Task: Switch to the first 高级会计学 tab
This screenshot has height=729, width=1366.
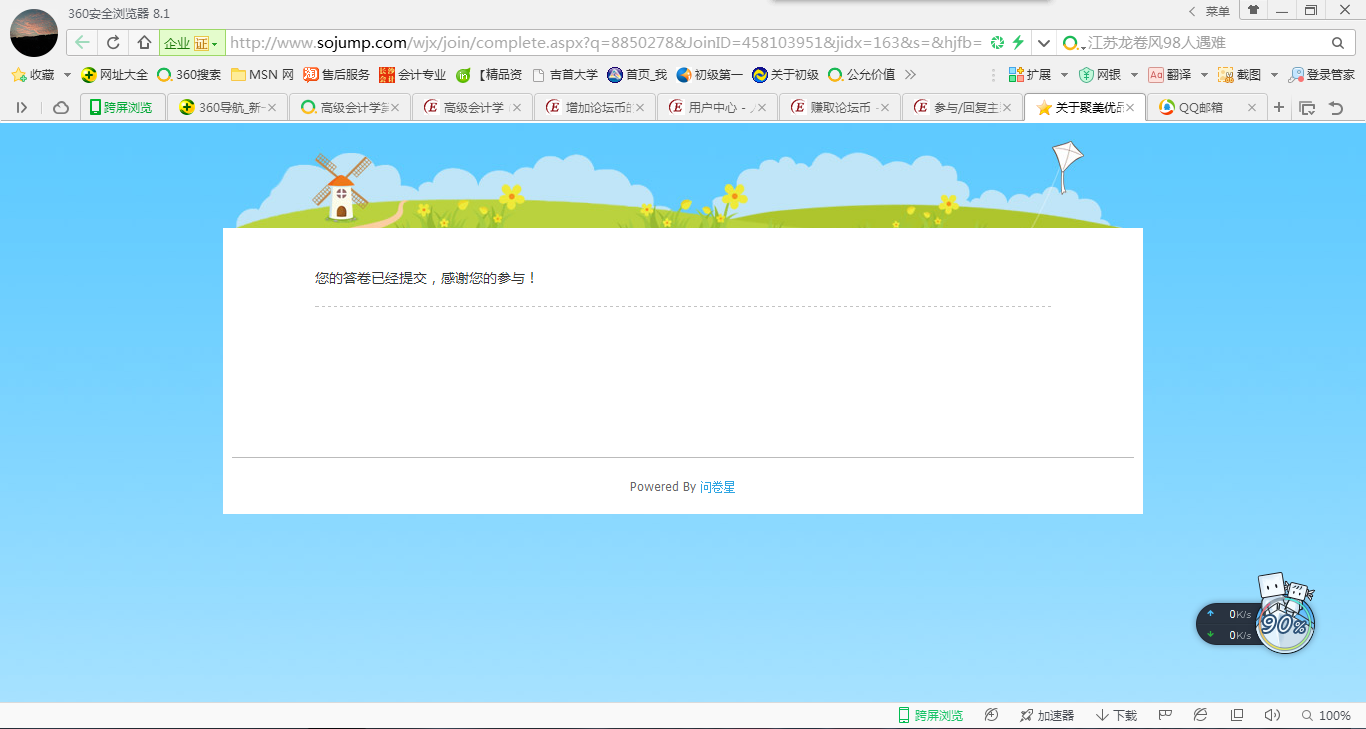Action: click(349, 108)
